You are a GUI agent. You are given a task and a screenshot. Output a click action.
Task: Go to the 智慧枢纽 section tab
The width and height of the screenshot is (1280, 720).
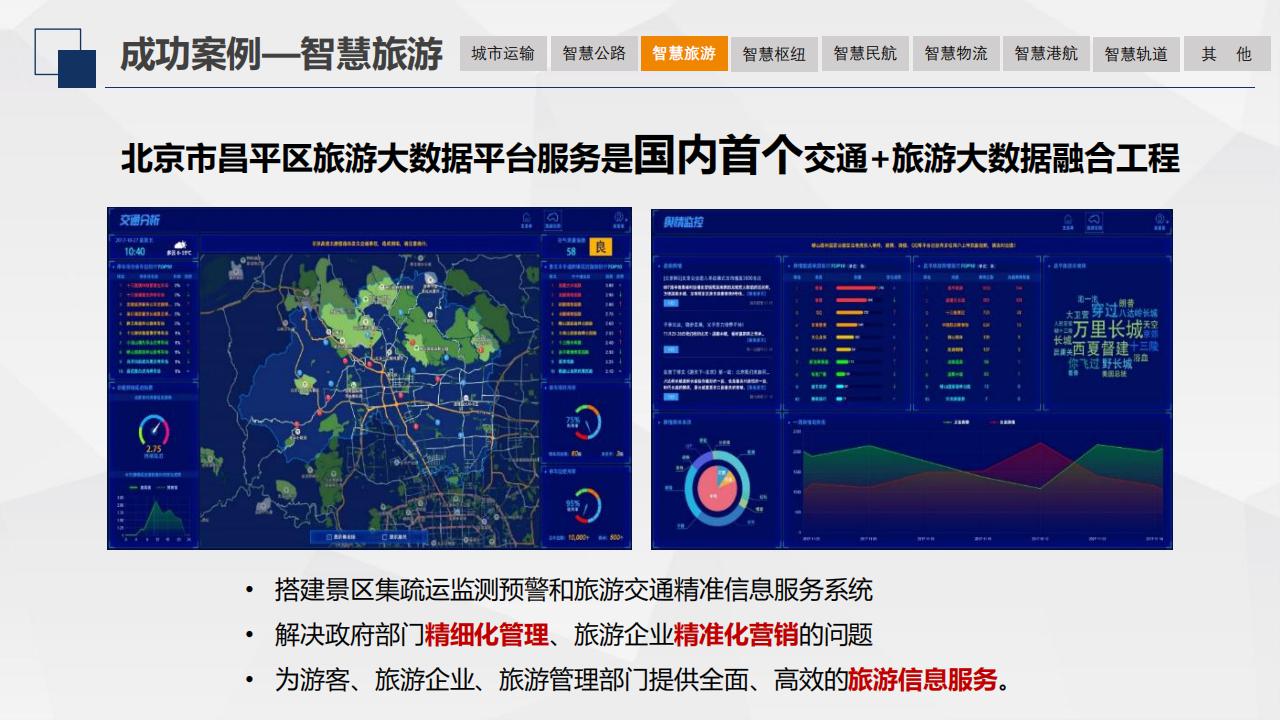point(774,54)
